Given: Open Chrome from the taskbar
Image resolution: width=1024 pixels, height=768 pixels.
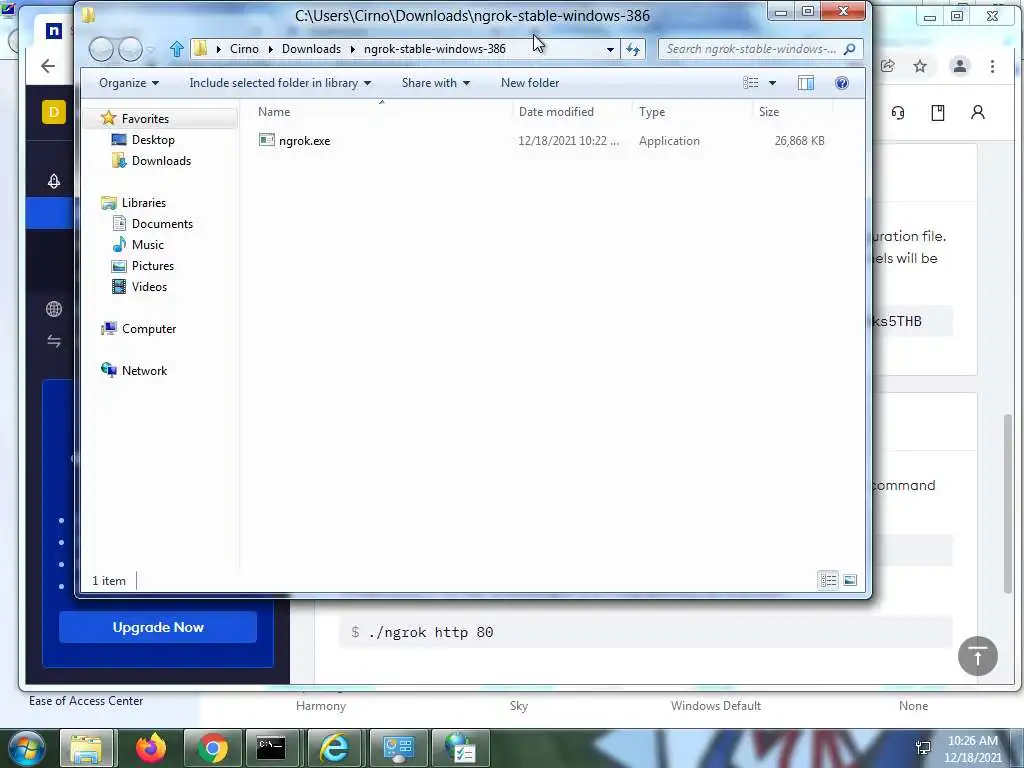Looking at the screenshot, I should tap(212, 748).
